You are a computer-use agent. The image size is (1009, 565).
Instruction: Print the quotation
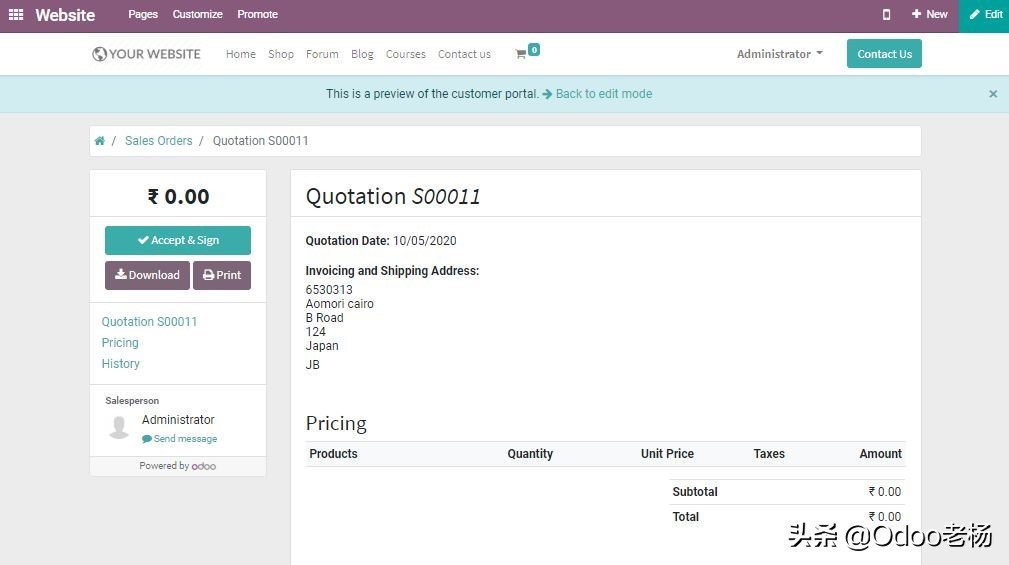222,275
